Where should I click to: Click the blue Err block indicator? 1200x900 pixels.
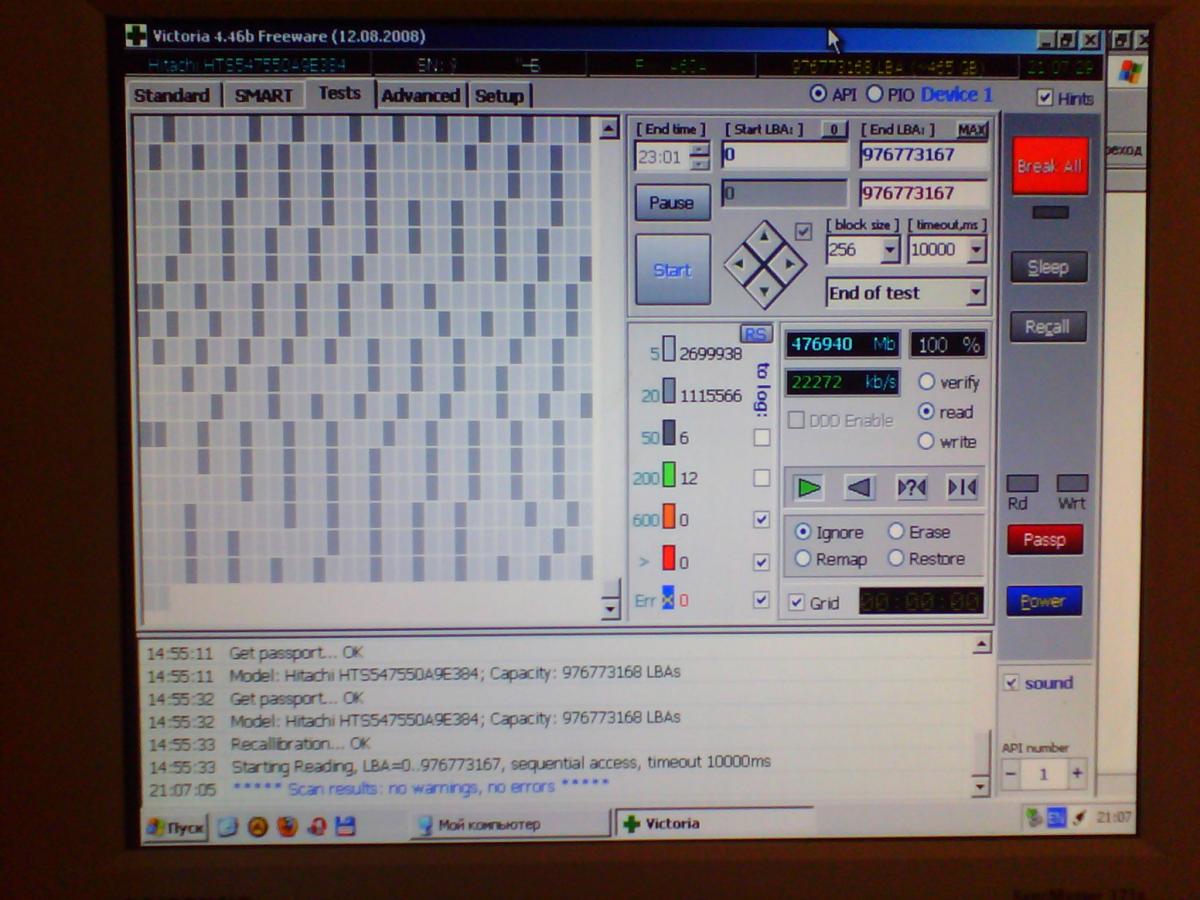click(x=669, y=600)
